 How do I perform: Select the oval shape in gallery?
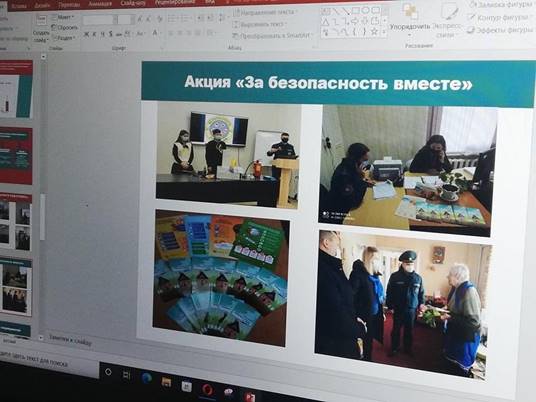coord(365,11)
